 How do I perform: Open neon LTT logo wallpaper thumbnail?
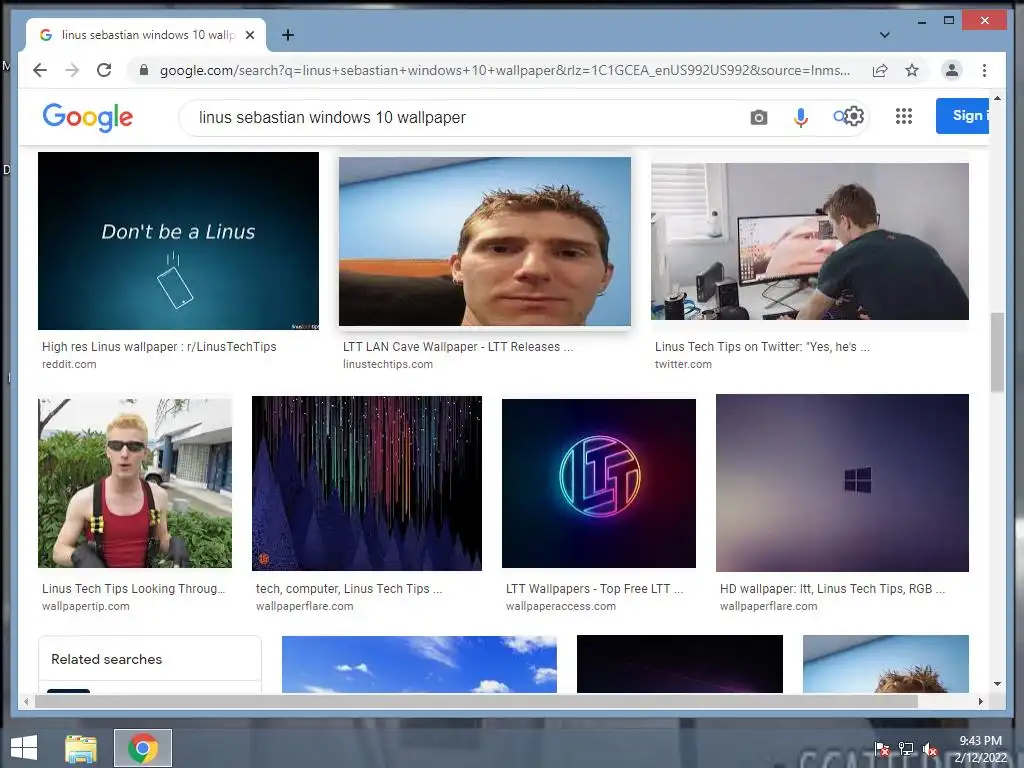pos(599,483)
